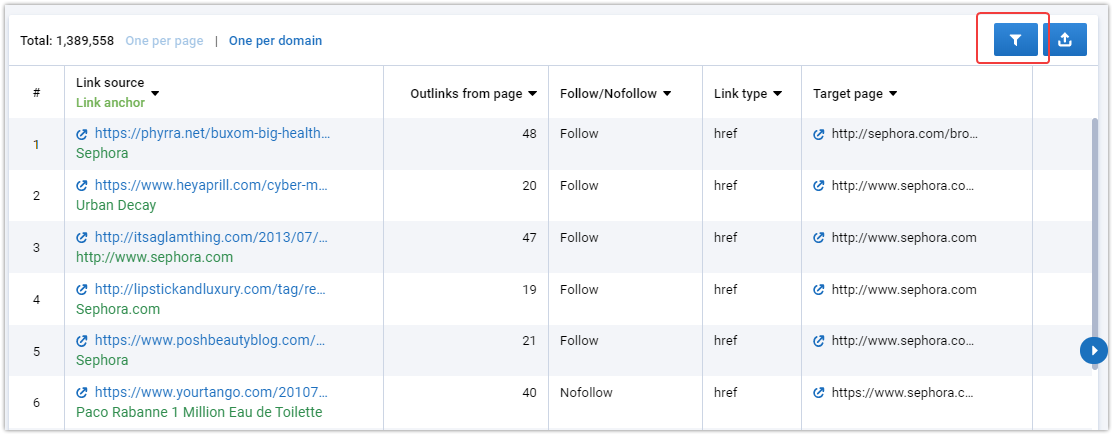
Task: Click the export upload icon button
Action: click(1065, 40)
